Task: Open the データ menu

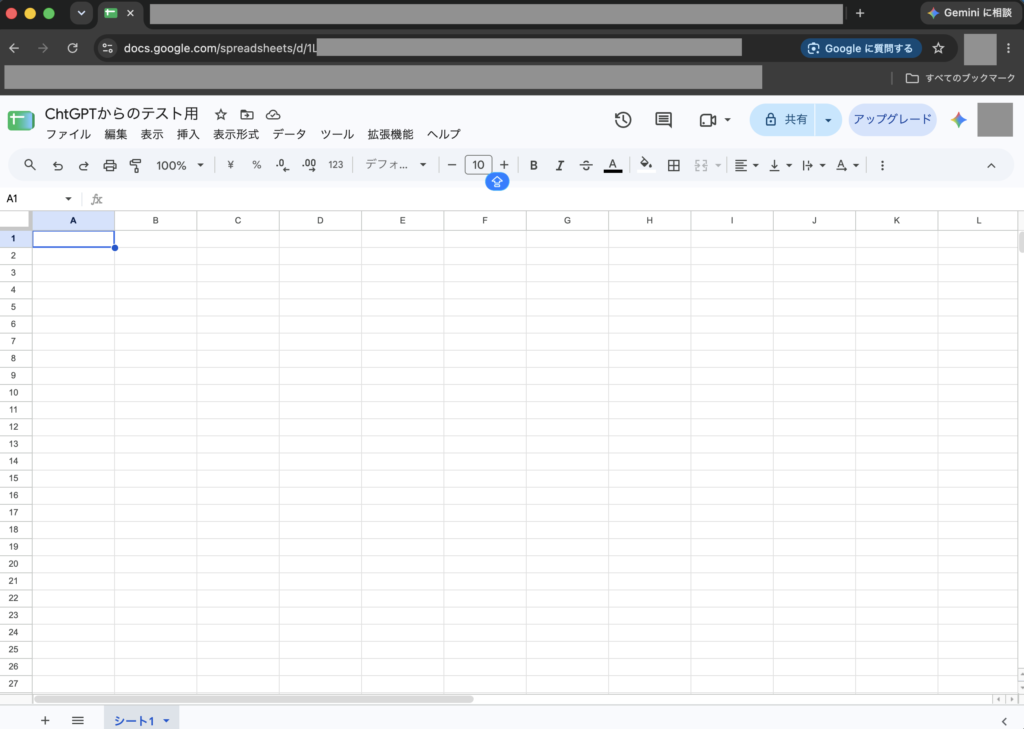Action: [x=289, y=135]
